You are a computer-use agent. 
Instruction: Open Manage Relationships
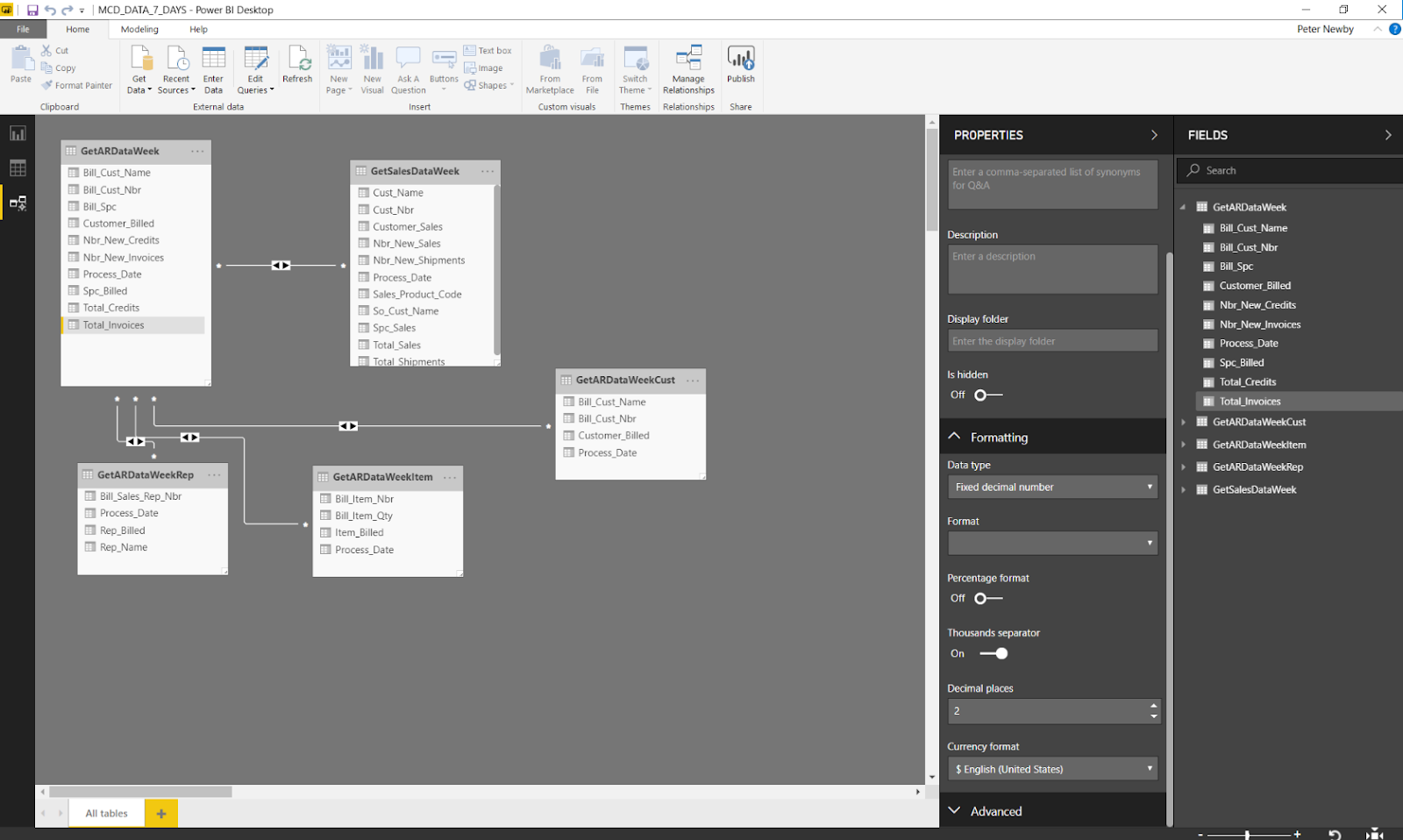tap(688, 69)
